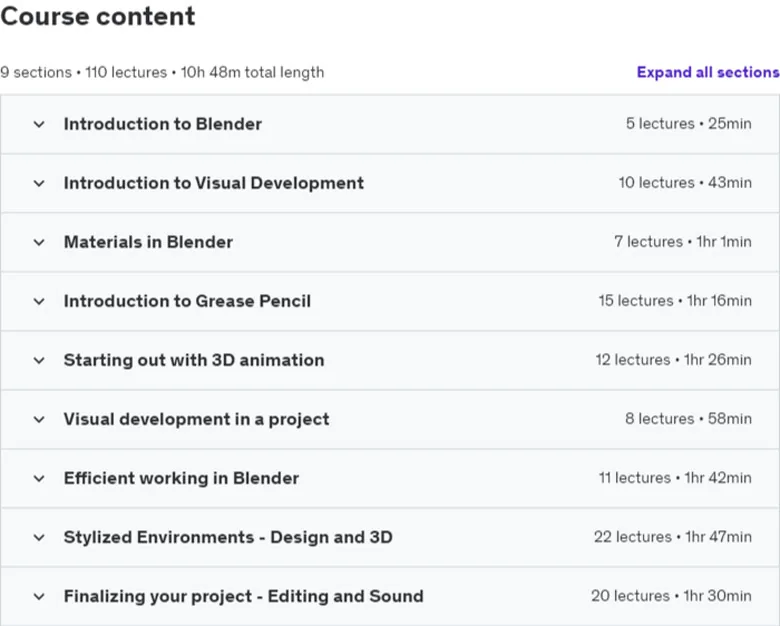Open the Visual development in a project title
This screenshot has width=780, height=626.
pyautogui.click(x=196, y=419)
